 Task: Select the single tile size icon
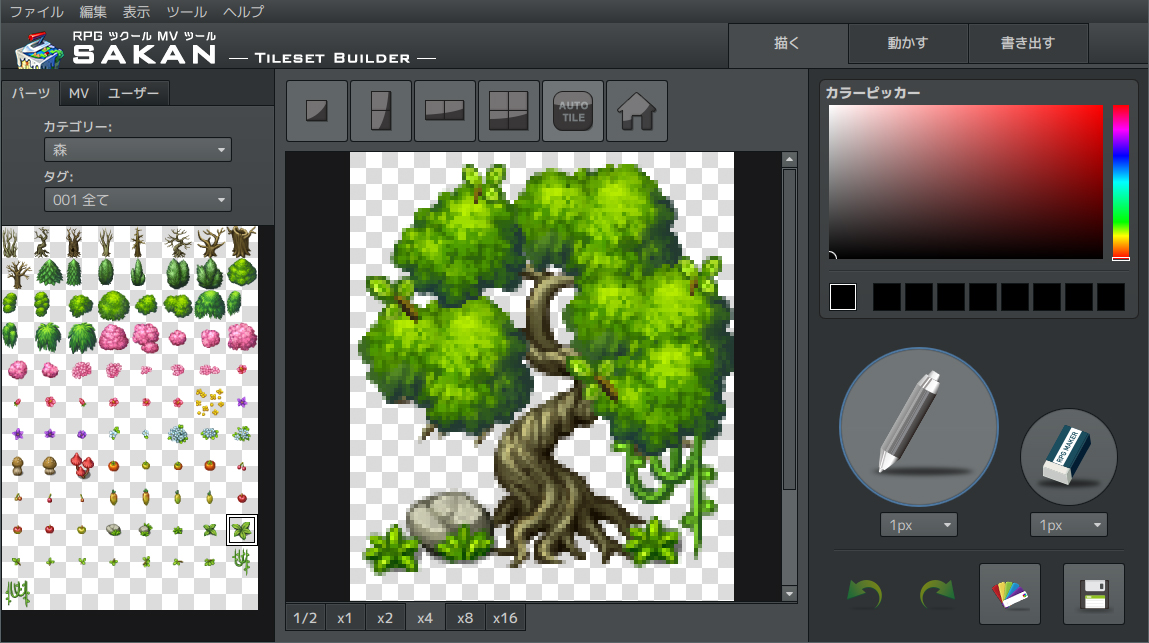317,111
